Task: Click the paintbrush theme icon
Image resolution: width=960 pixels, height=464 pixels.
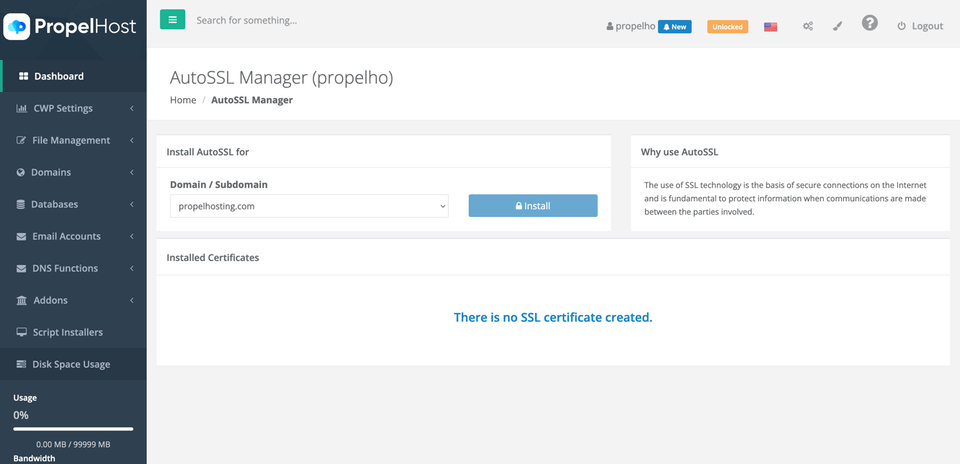Action: tap(838, 26)
